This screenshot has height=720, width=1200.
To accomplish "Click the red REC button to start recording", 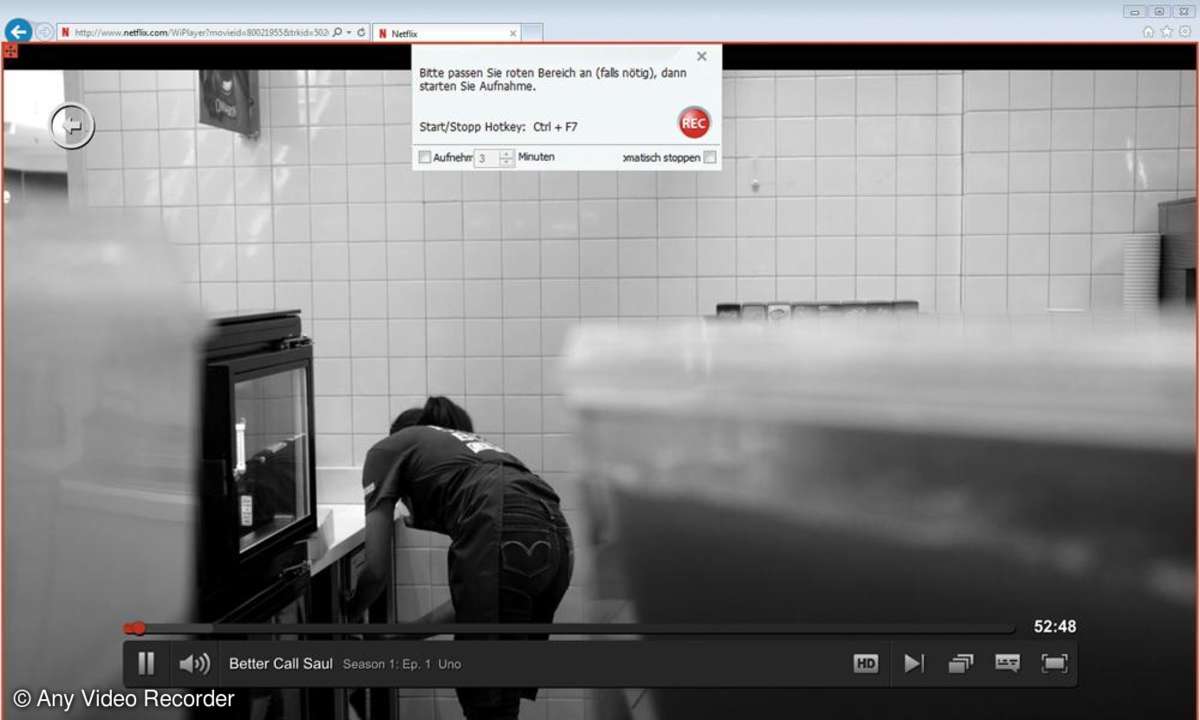I will 693,122.
